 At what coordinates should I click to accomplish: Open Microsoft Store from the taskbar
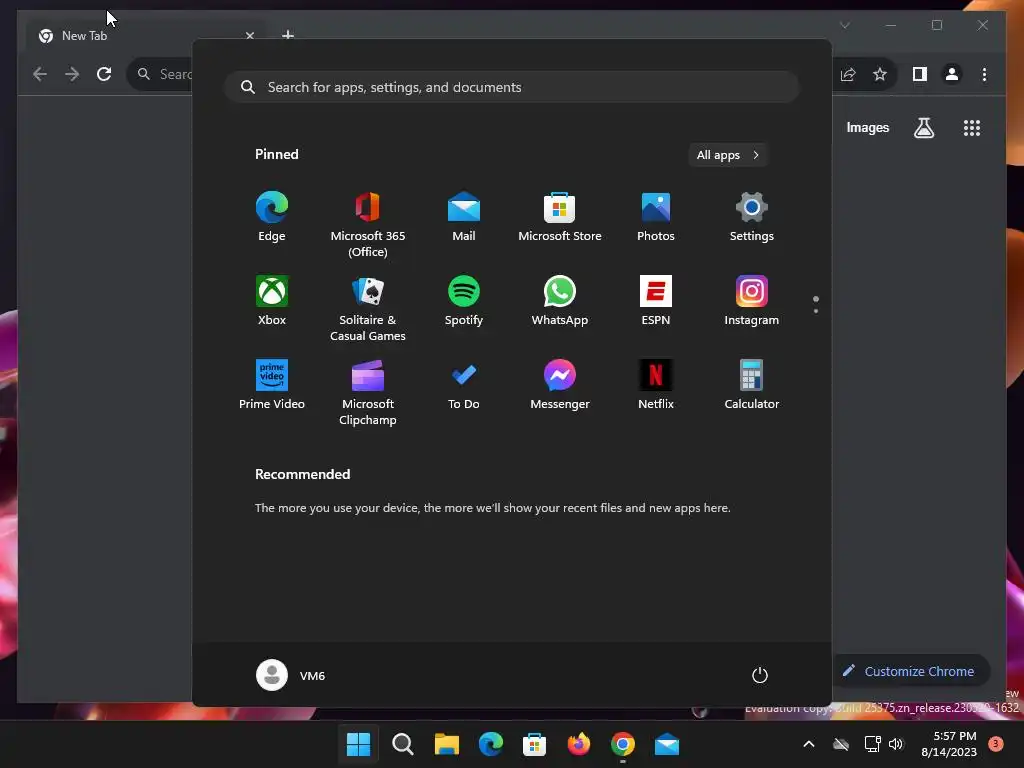tap(534, 744)
